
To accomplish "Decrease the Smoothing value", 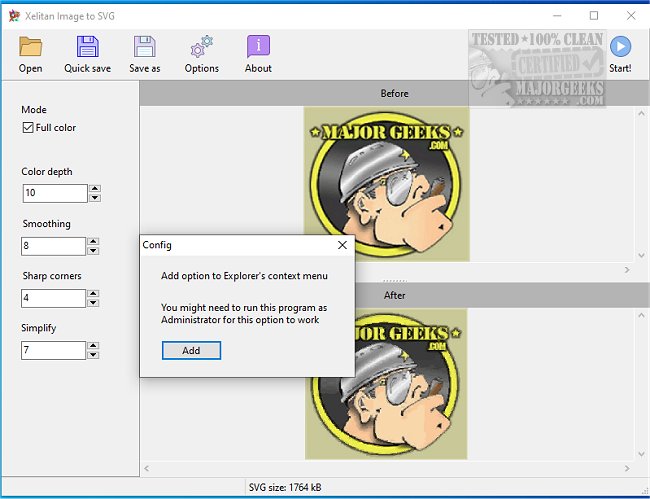I will click(93, 251).
